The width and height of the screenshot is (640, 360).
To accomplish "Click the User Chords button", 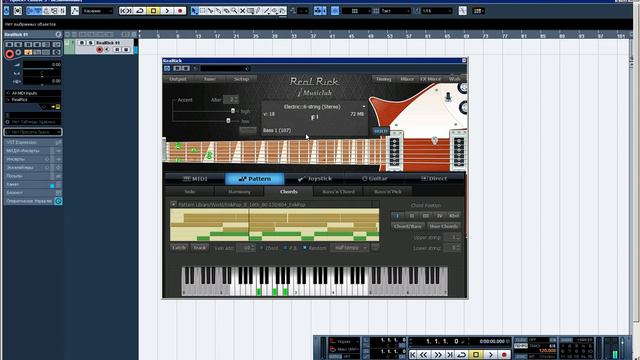I will tap(444, 226).
